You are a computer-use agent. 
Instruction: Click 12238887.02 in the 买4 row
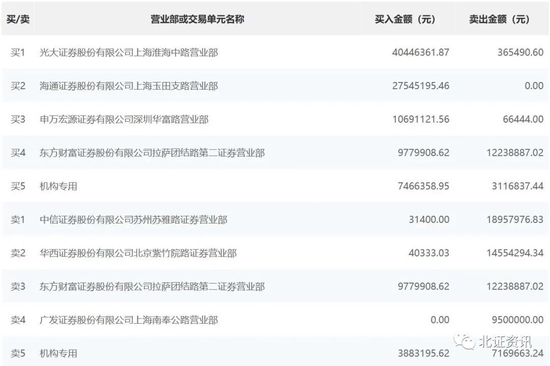pyautogui.click(x=515, y=153)
